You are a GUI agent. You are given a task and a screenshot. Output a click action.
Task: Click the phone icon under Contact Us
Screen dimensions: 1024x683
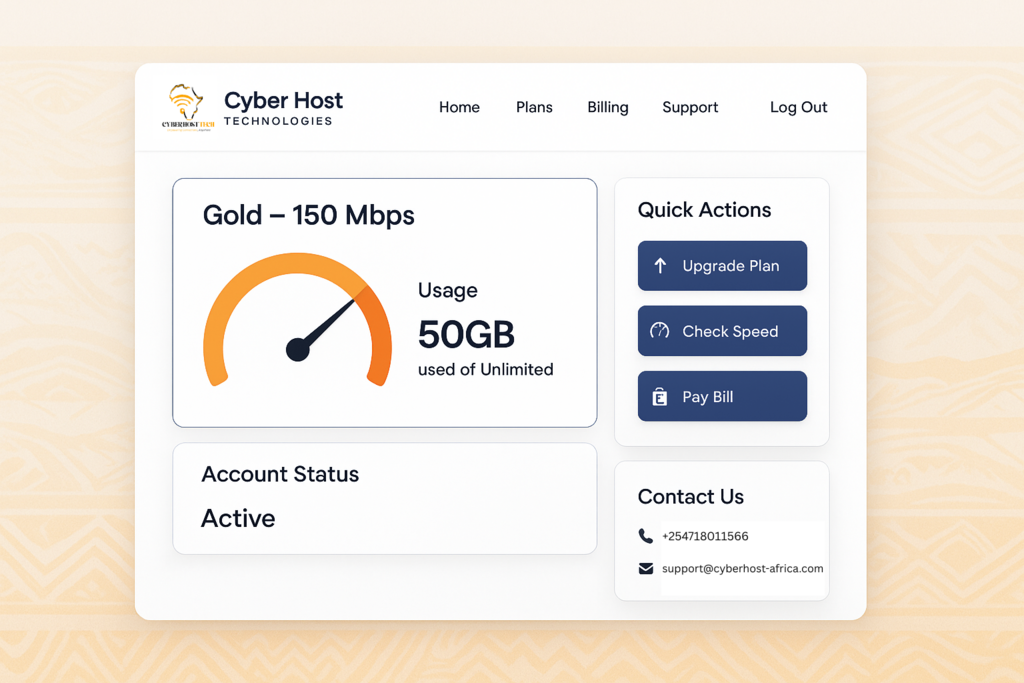[x=646, y=536]
